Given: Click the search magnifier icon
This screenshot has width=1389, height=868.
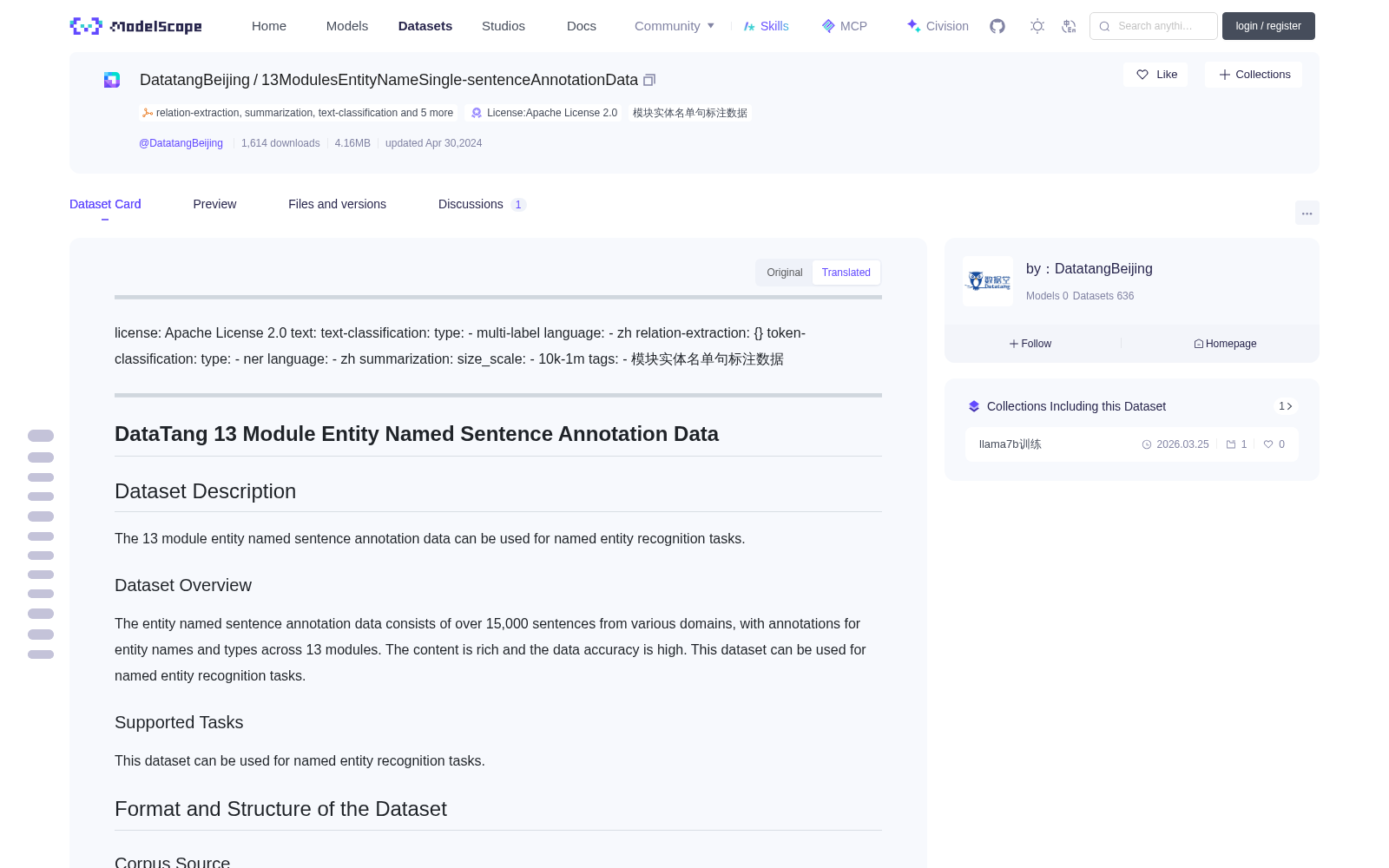Looking at the screenshot, I should (x=1105, y=26).
